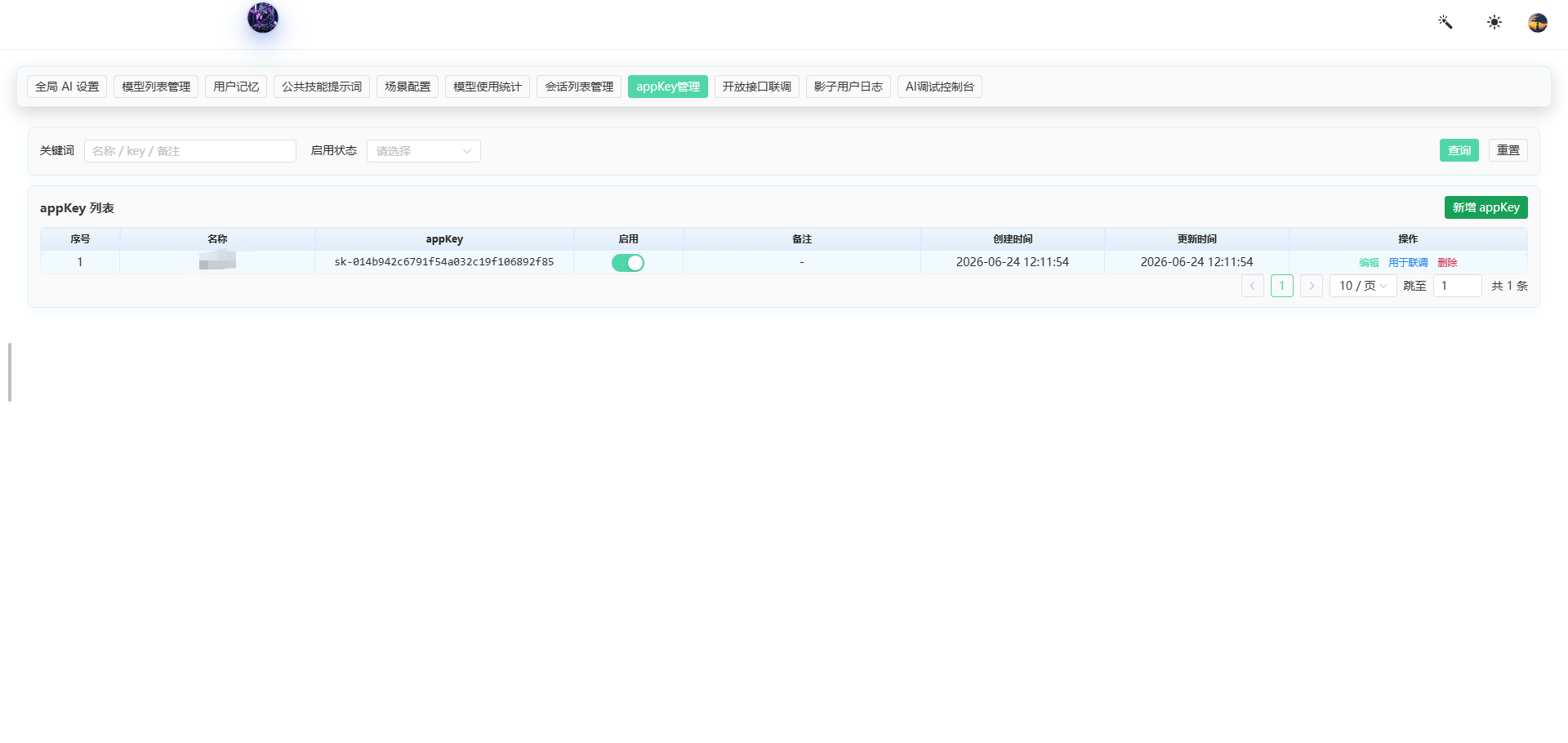1568x743 pixels.
Task: Open the 公共技能提示词 tab
Action: (x=322, y=87)
